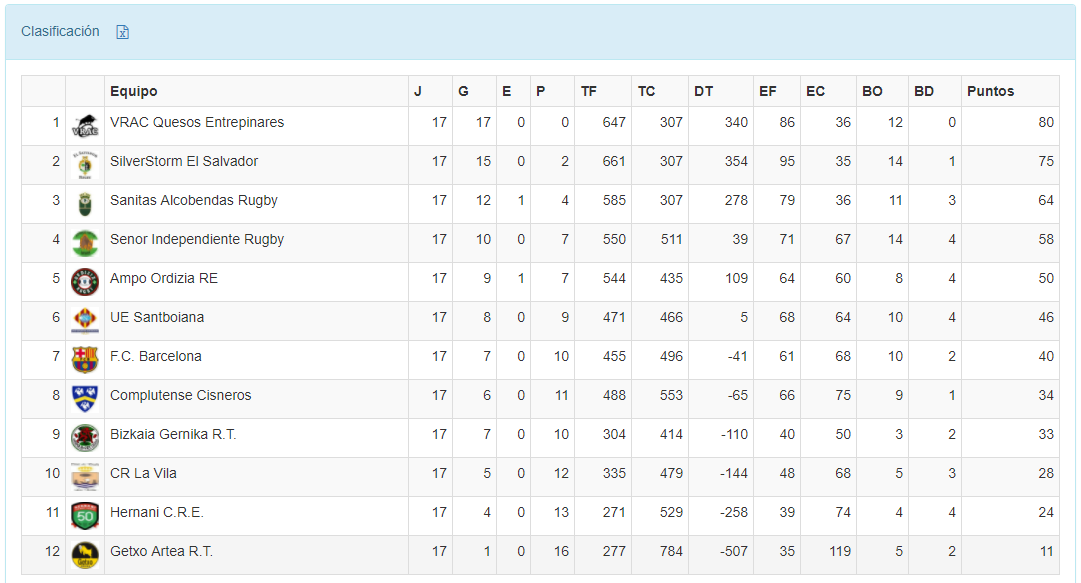The height and width of the screenshot is (583, 1081).
Task: Click the CR La Vila logo
Action: point(85,477)
